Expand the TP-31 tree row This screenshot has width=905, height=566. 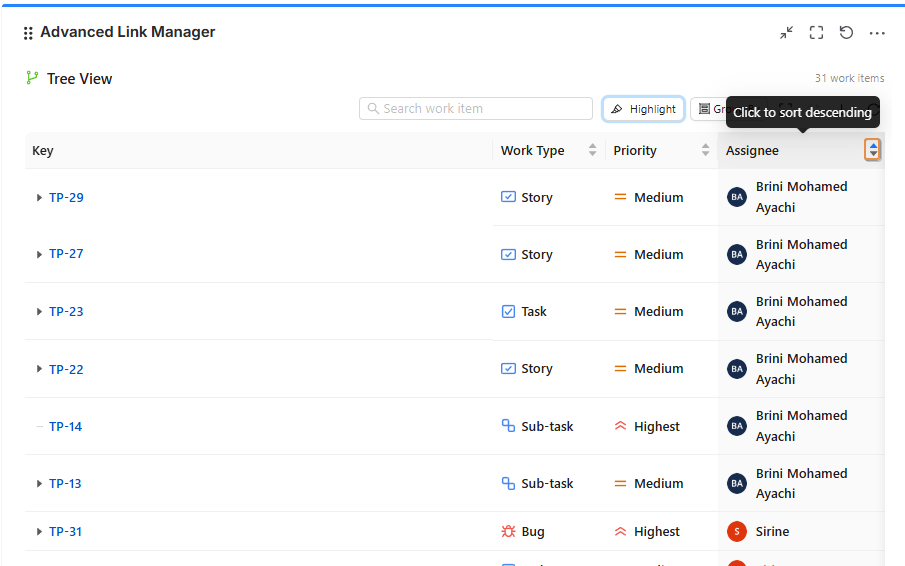[39, 532]
